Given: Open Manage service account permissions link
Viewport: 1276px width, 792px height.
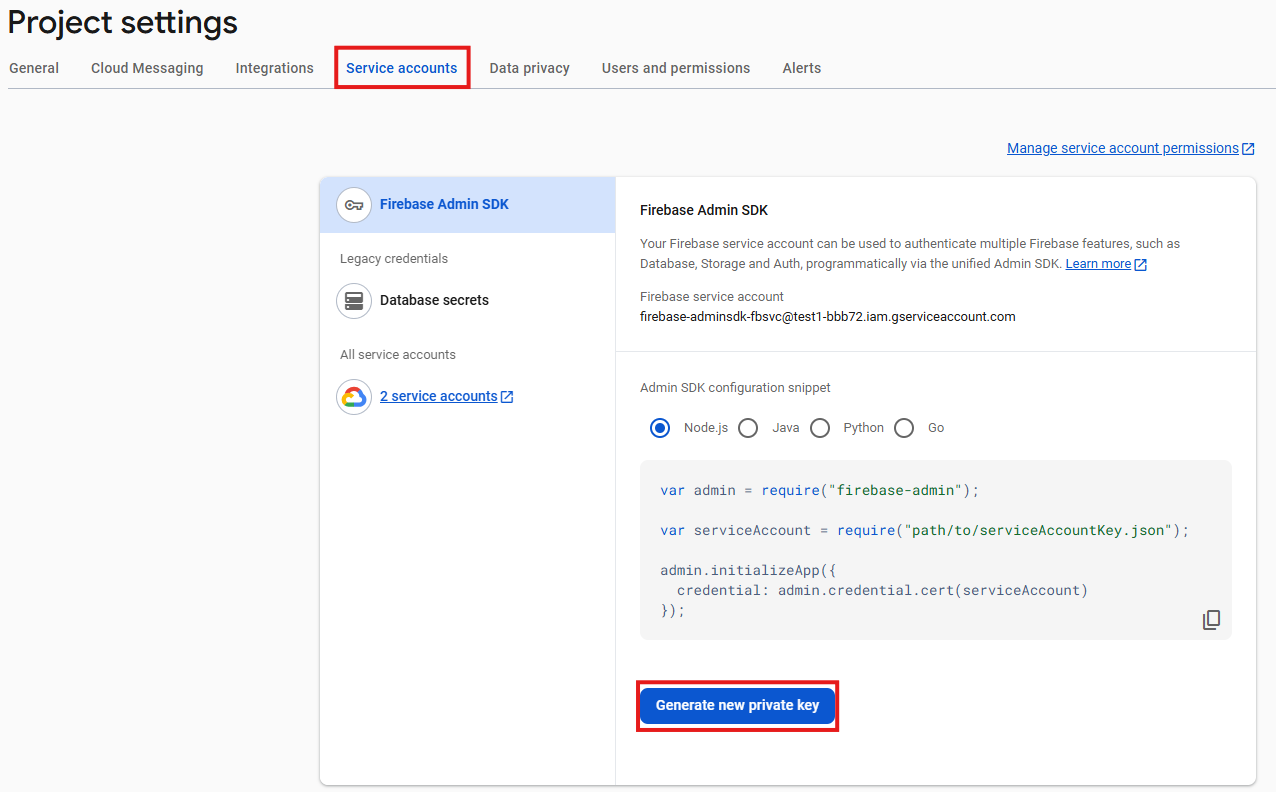Looking at the screenshot, I should pos(1122,148).
